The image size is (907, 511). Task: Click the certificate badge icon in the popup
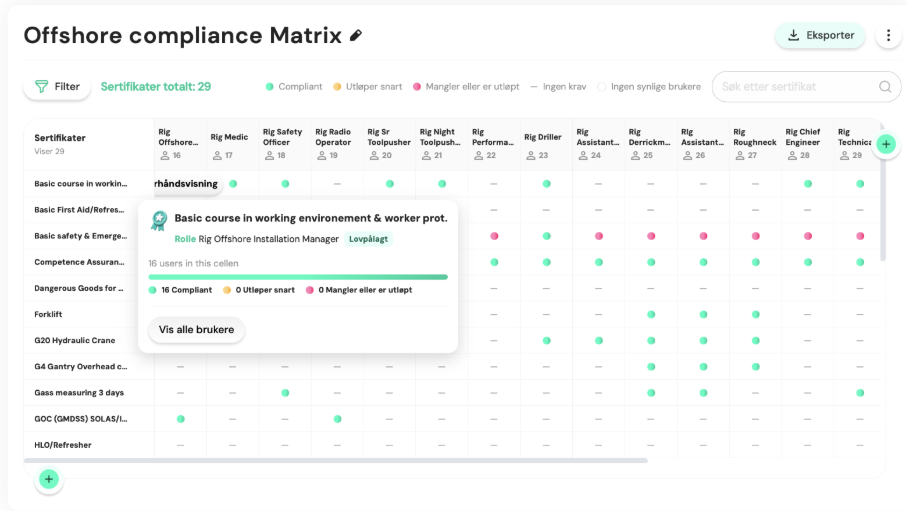[159, 220]
